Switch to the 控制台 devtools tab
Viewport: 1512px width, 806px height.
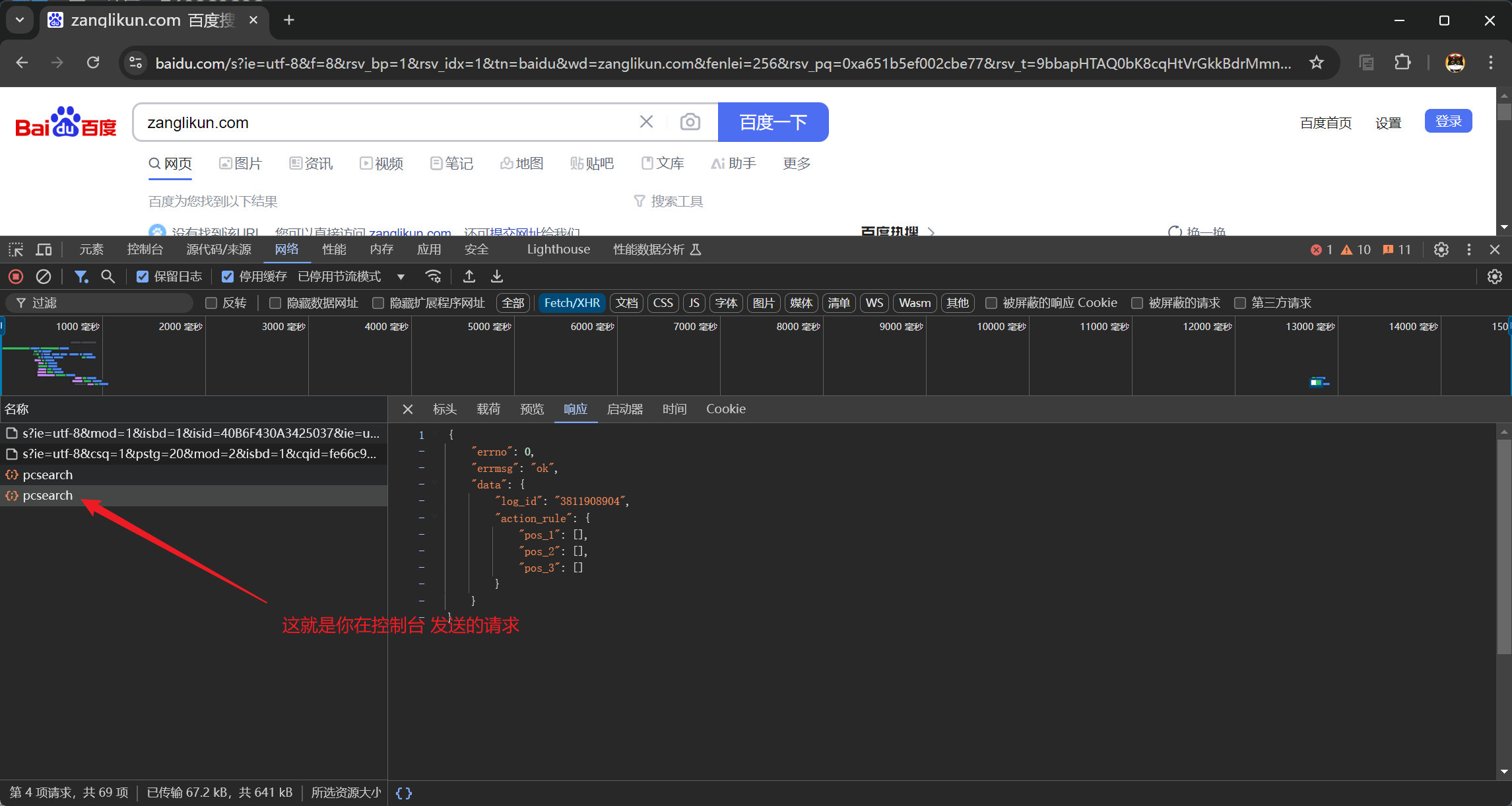(145, 250)
